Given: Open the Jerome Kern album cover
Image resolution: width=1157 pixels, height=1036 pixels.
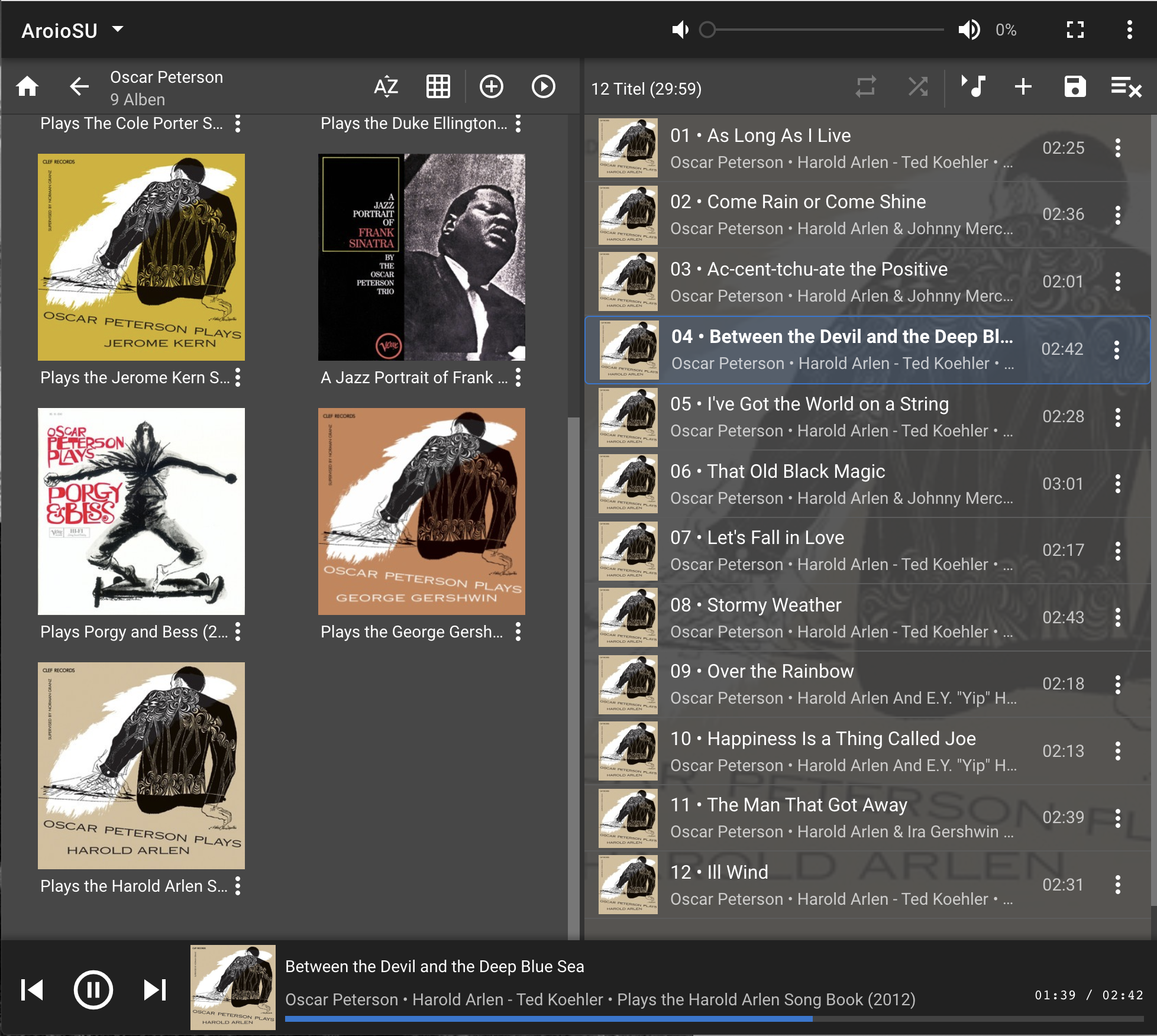Looking at the screenshot, I should click(x=141, y=257).
